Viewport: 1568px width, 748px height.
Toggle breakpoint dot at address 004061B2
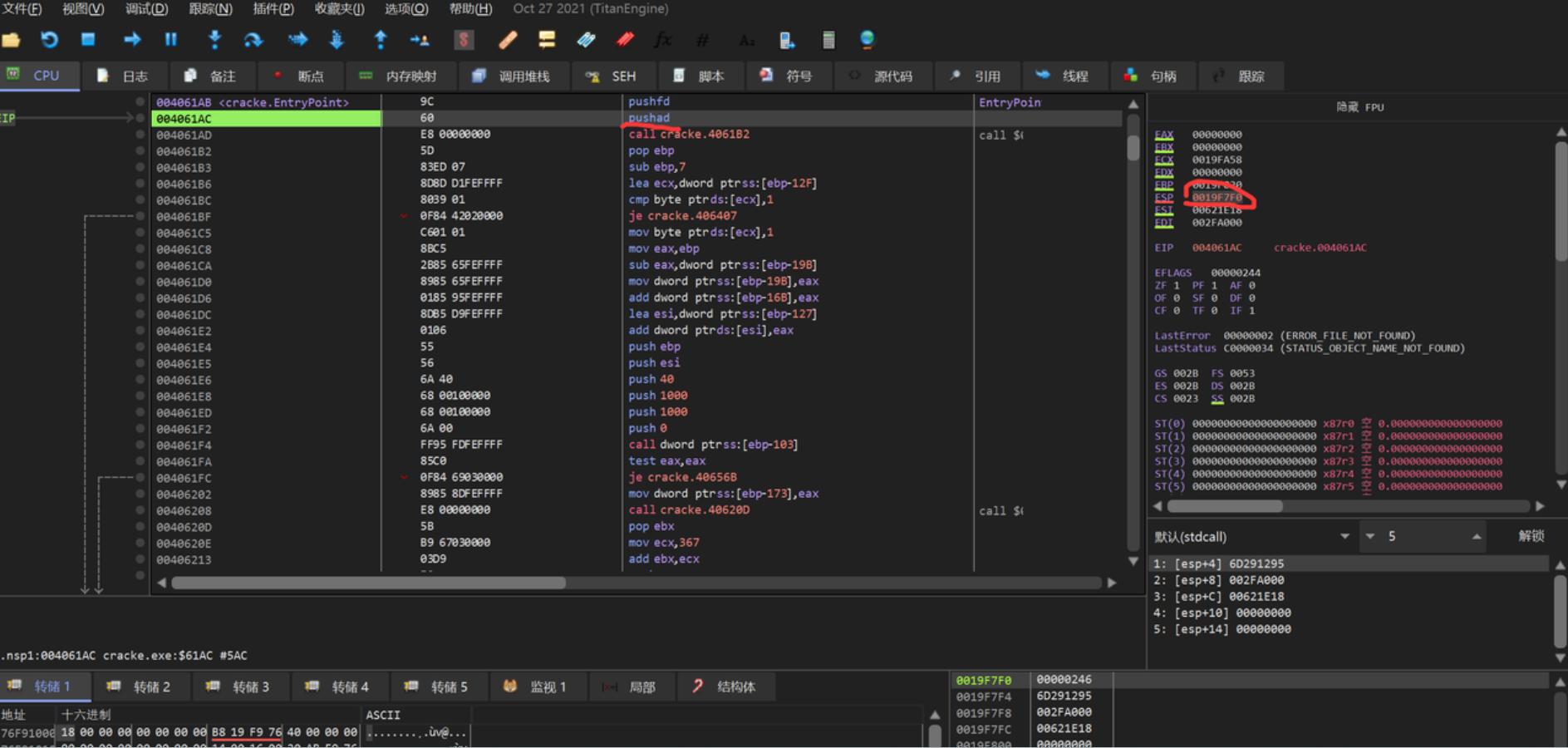tap(140, 150)
